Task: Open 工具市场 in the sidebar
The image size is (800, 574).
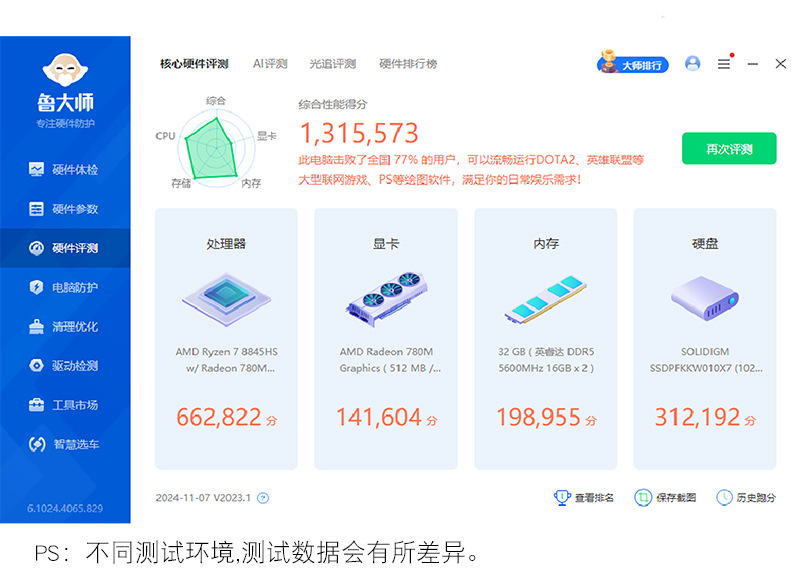Action: click(65, 405)
